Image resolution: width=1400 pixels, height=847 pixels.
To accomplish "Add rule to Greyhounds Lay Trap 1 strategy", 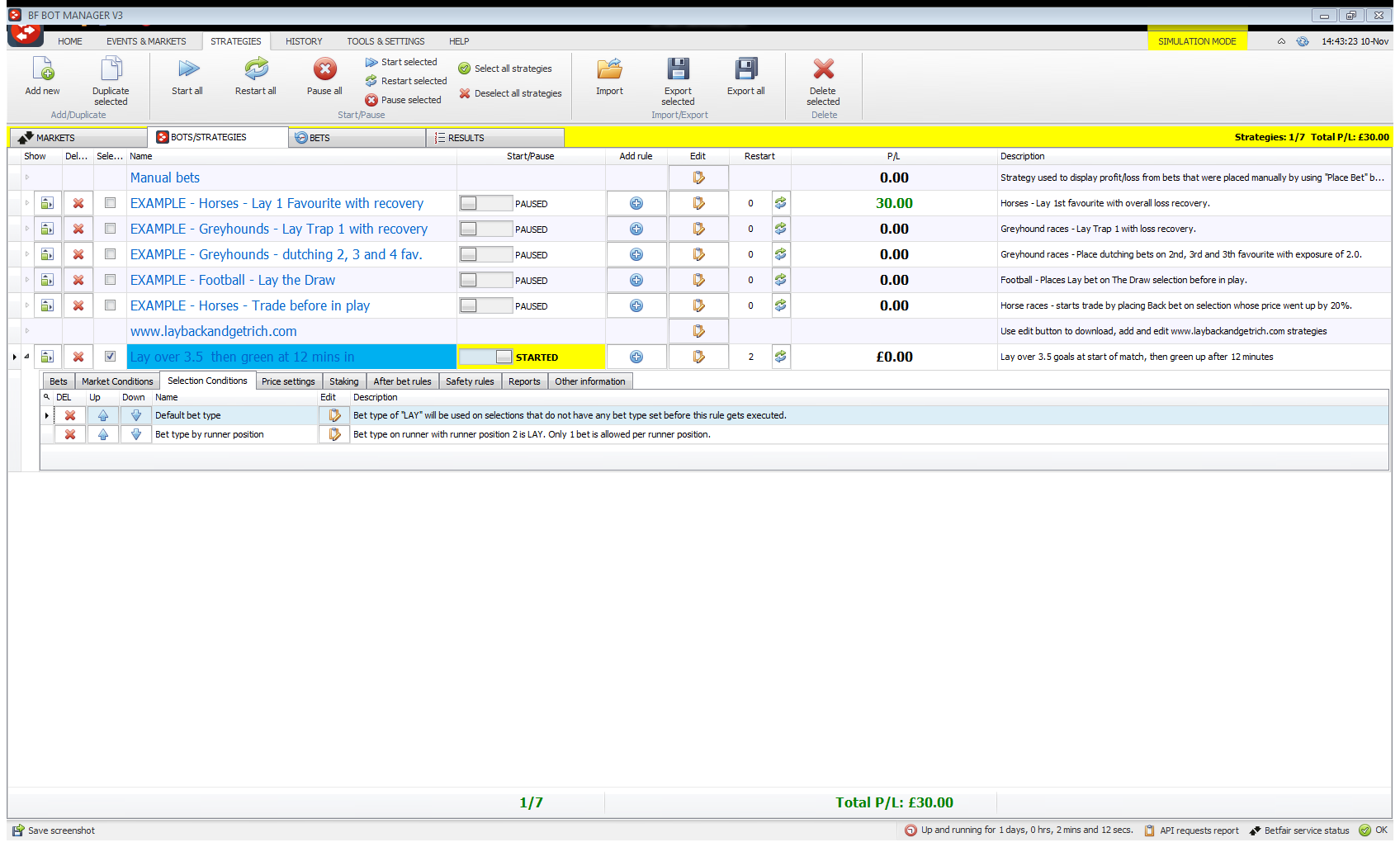I will click(636, 229).
